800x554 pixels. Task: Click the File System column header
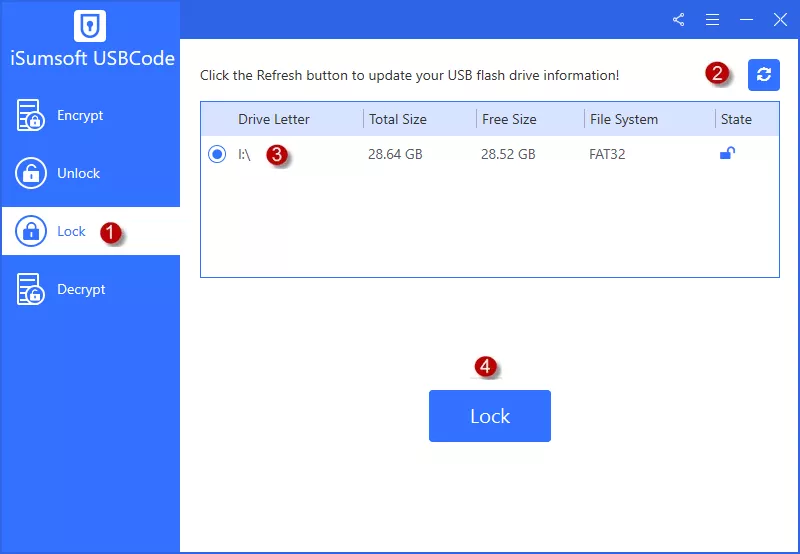pyautogui.click(x=624, y=119)
